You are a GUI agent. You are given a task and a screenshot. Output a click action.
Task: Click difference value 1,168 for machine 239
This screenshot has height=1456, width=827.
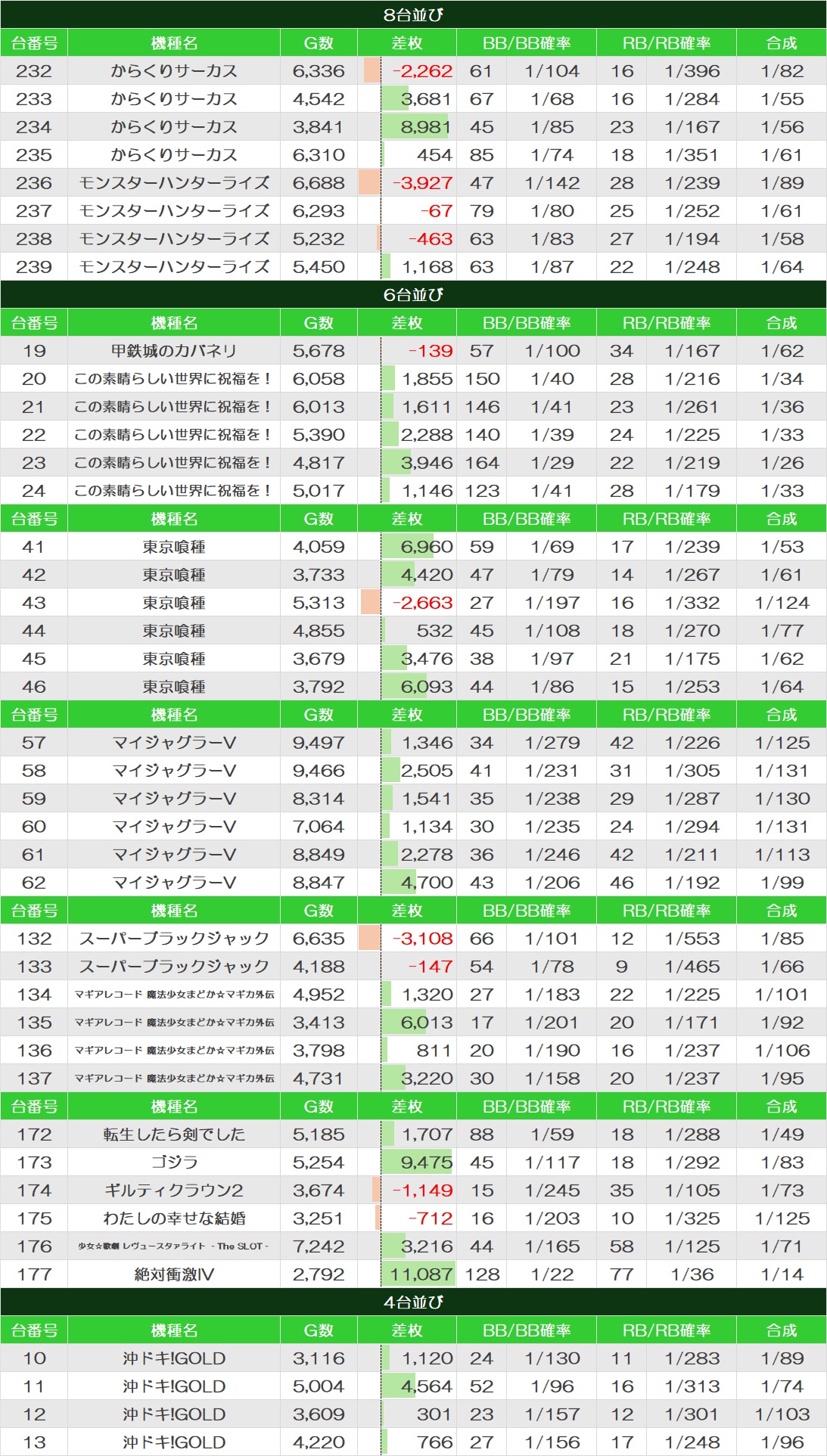click(427, 267)
